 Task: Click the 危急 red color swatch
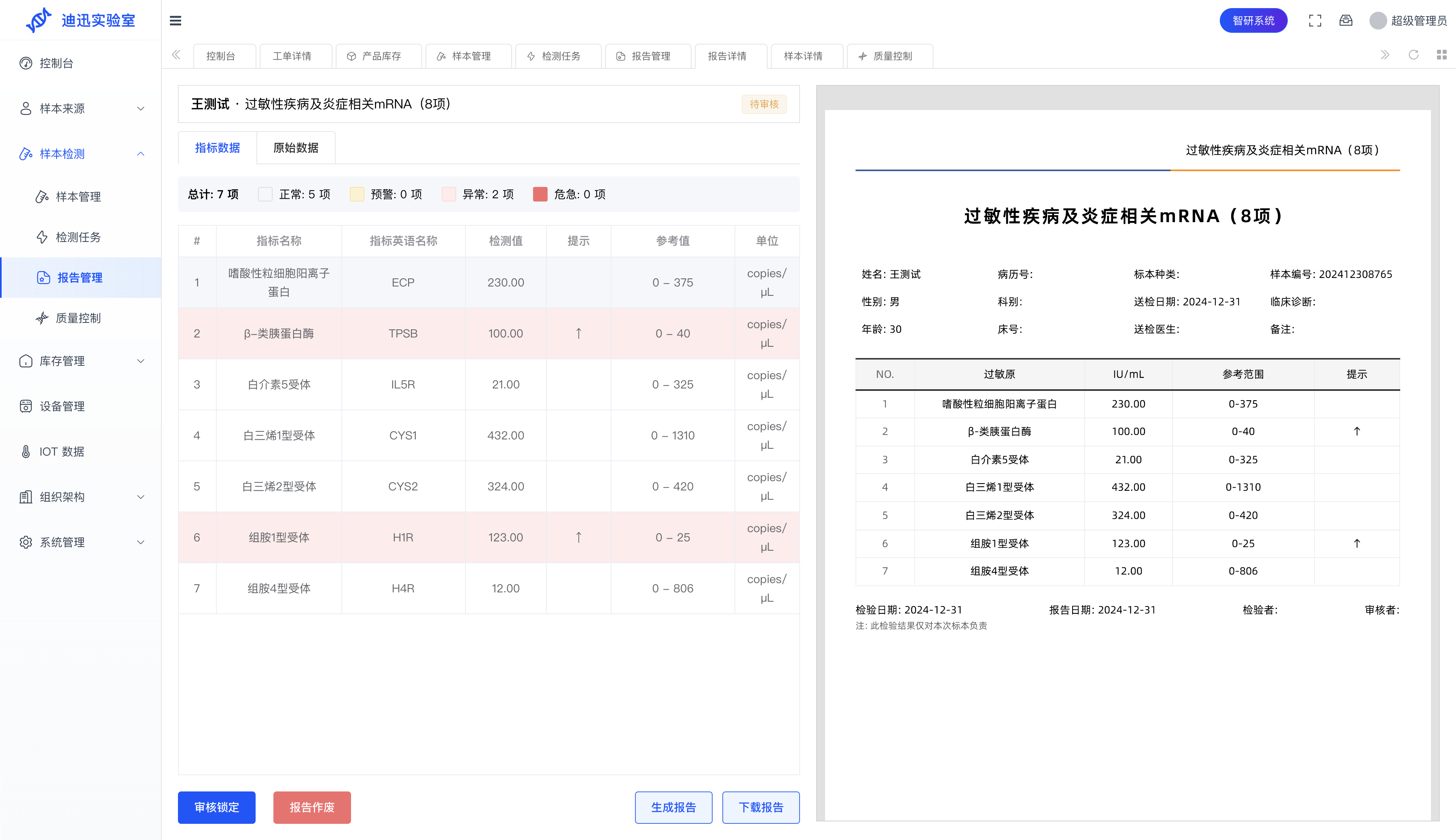[540, 195]
